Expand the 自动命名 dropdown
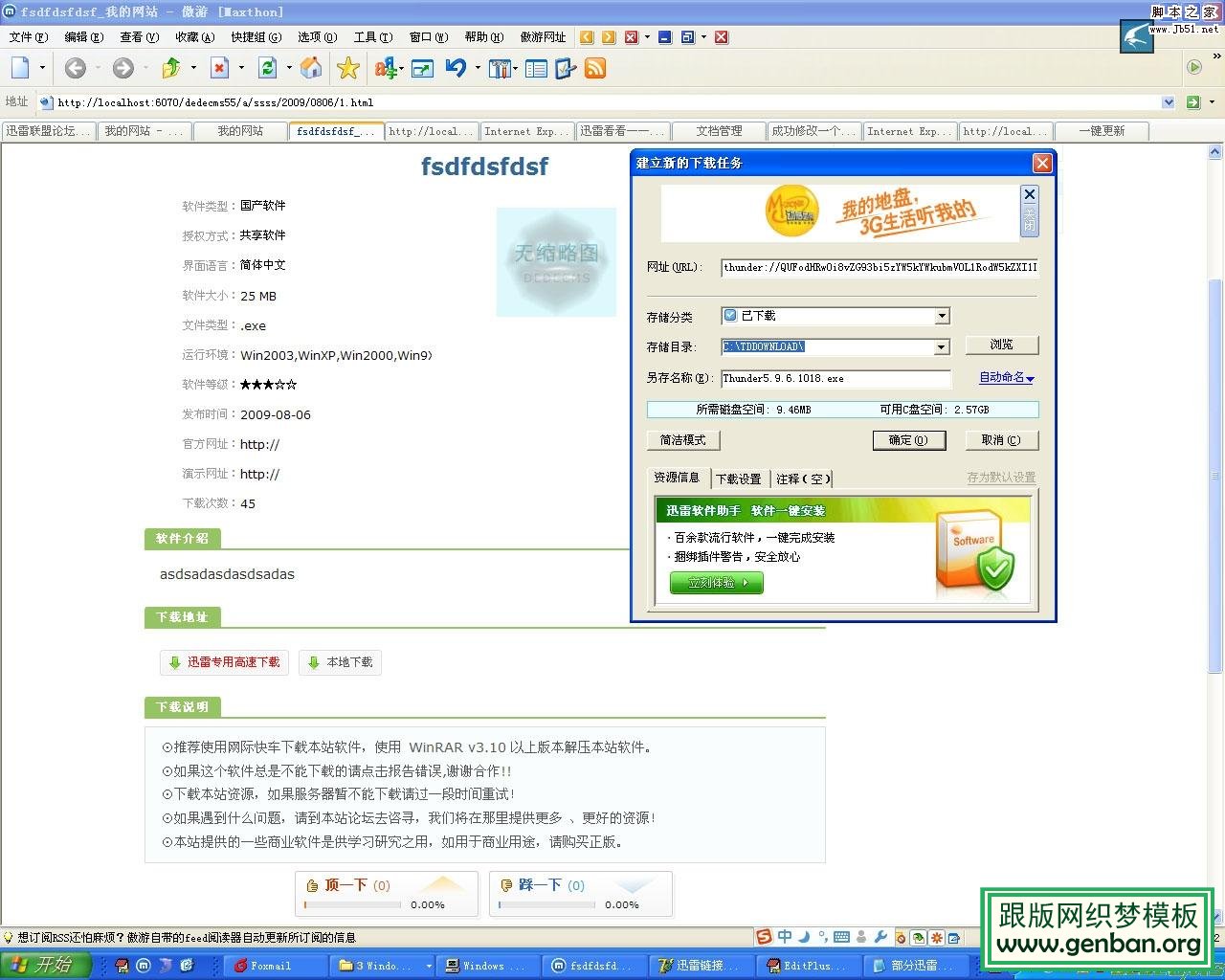This screenshot has width=1225, height=980. (x=1006, y=377)
